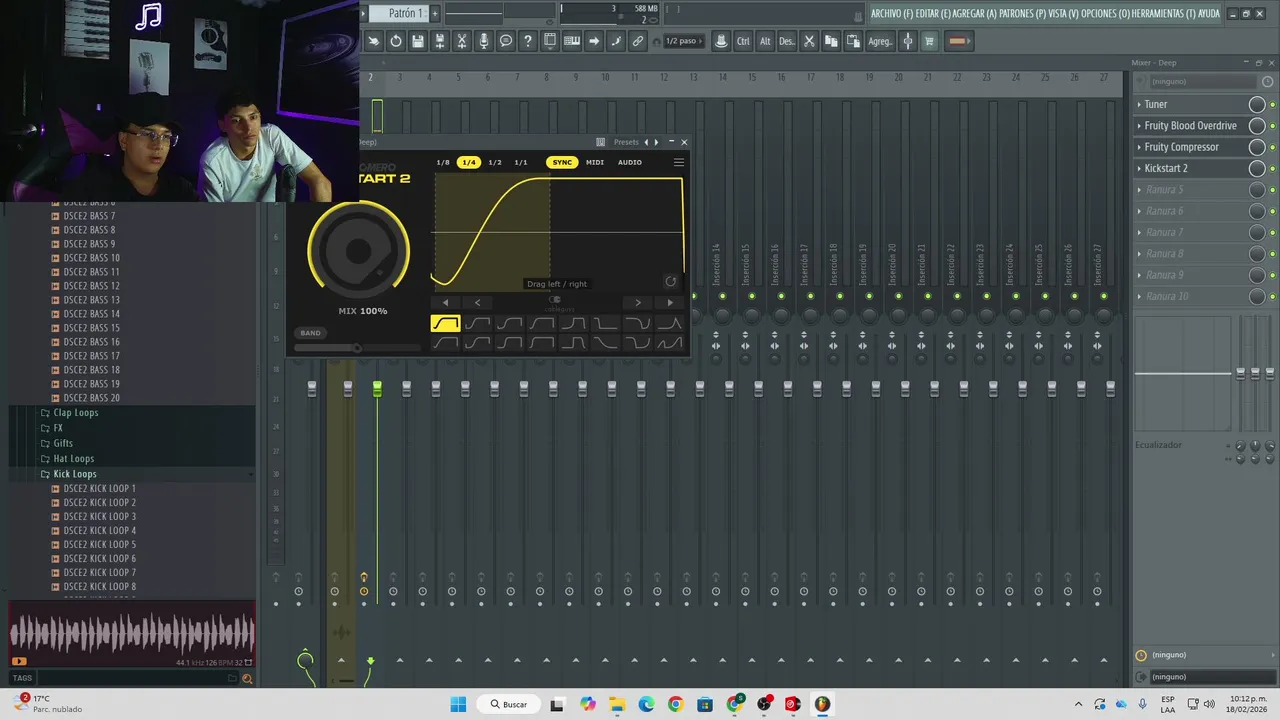Click the browser search magnifier icon beside TAGS
This screenshot has height=720, width=1280.
pos(247,678)
